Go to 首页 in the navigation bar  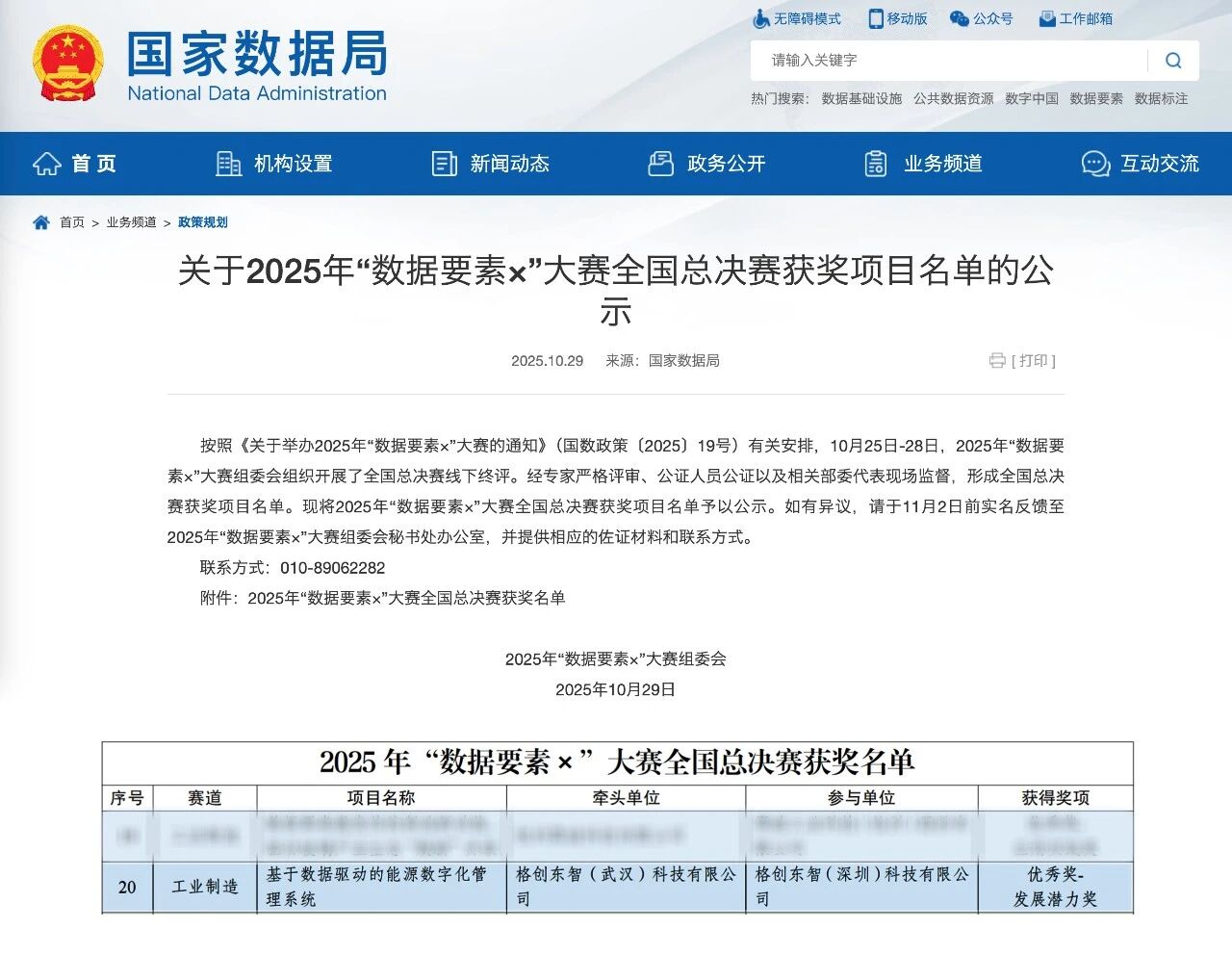(x=75, y=164)
